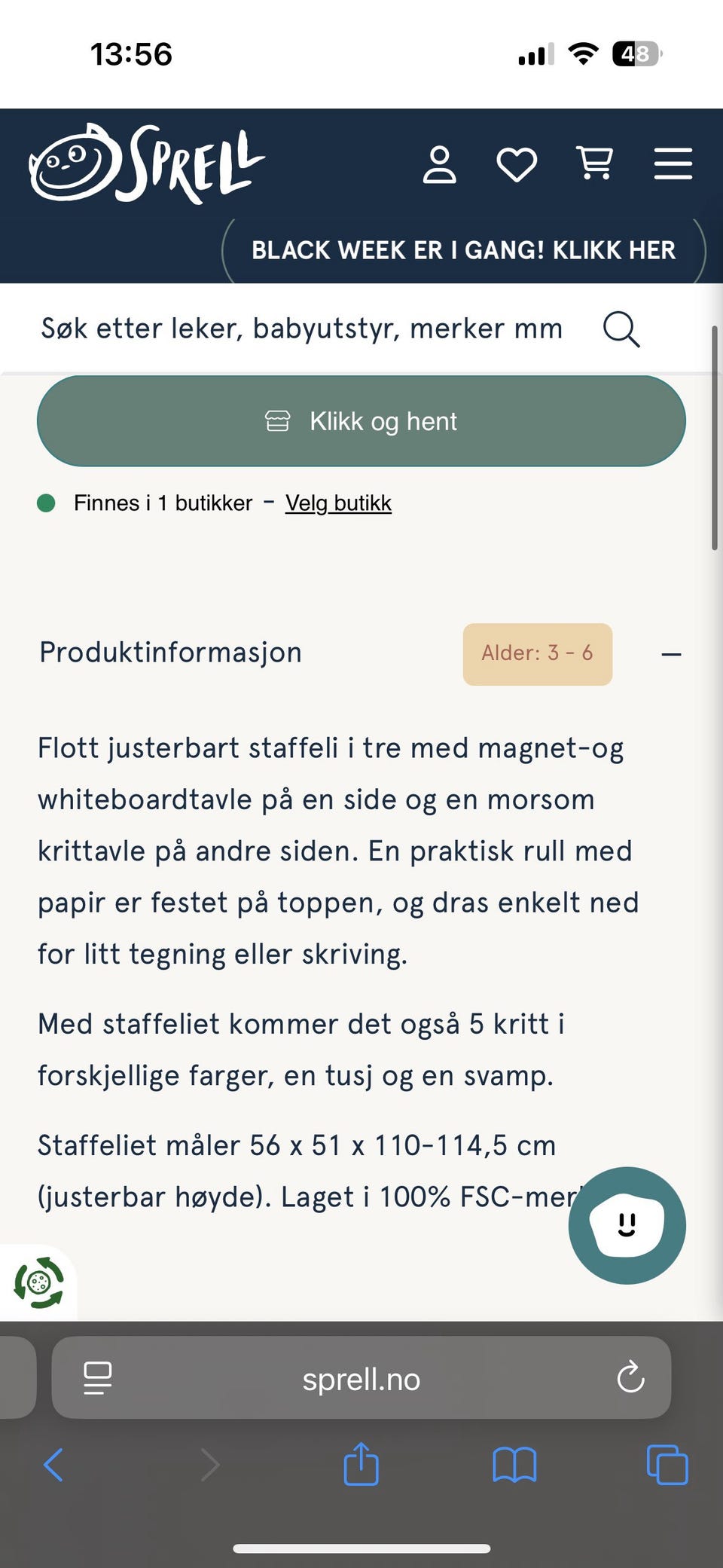This screenshot has height=1568, width=723.
Task: Open Safari page settings reader icon
Action: pyautogui.click(x=98, y=1378)
